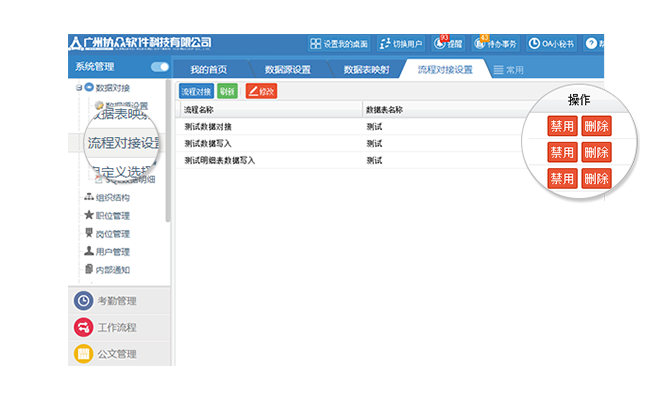Click the green 刷新 refresh button

tap(227, 90)
